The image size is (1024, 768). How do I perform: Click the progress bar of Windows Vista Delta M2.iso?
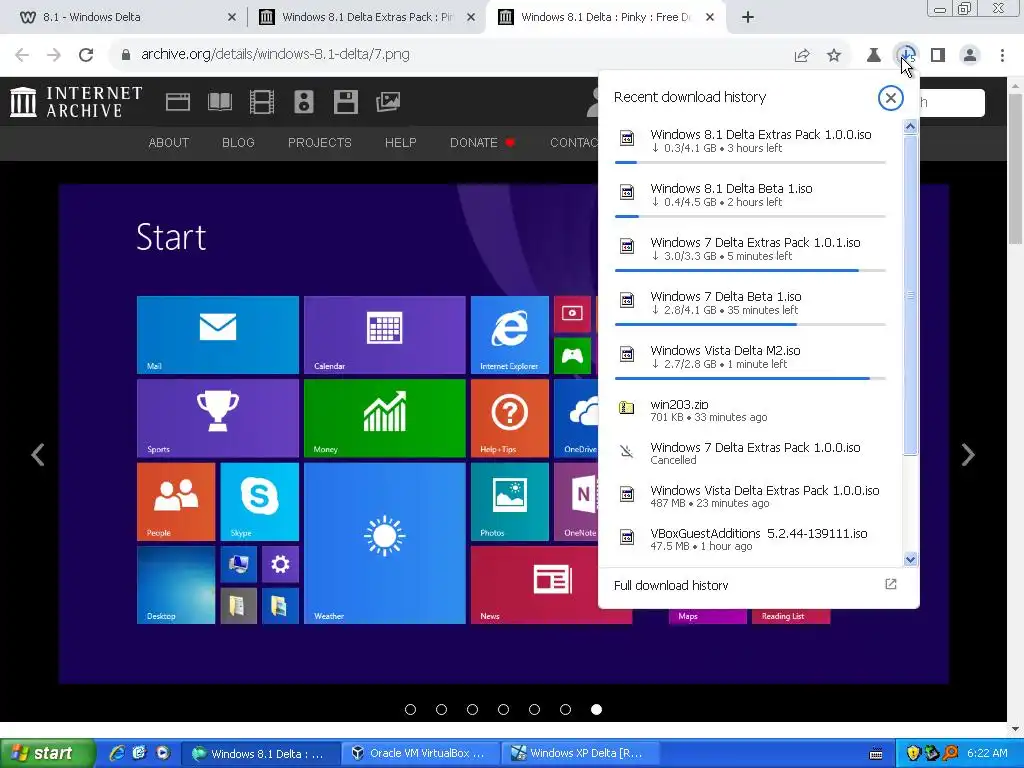click(x=750, y=378)
